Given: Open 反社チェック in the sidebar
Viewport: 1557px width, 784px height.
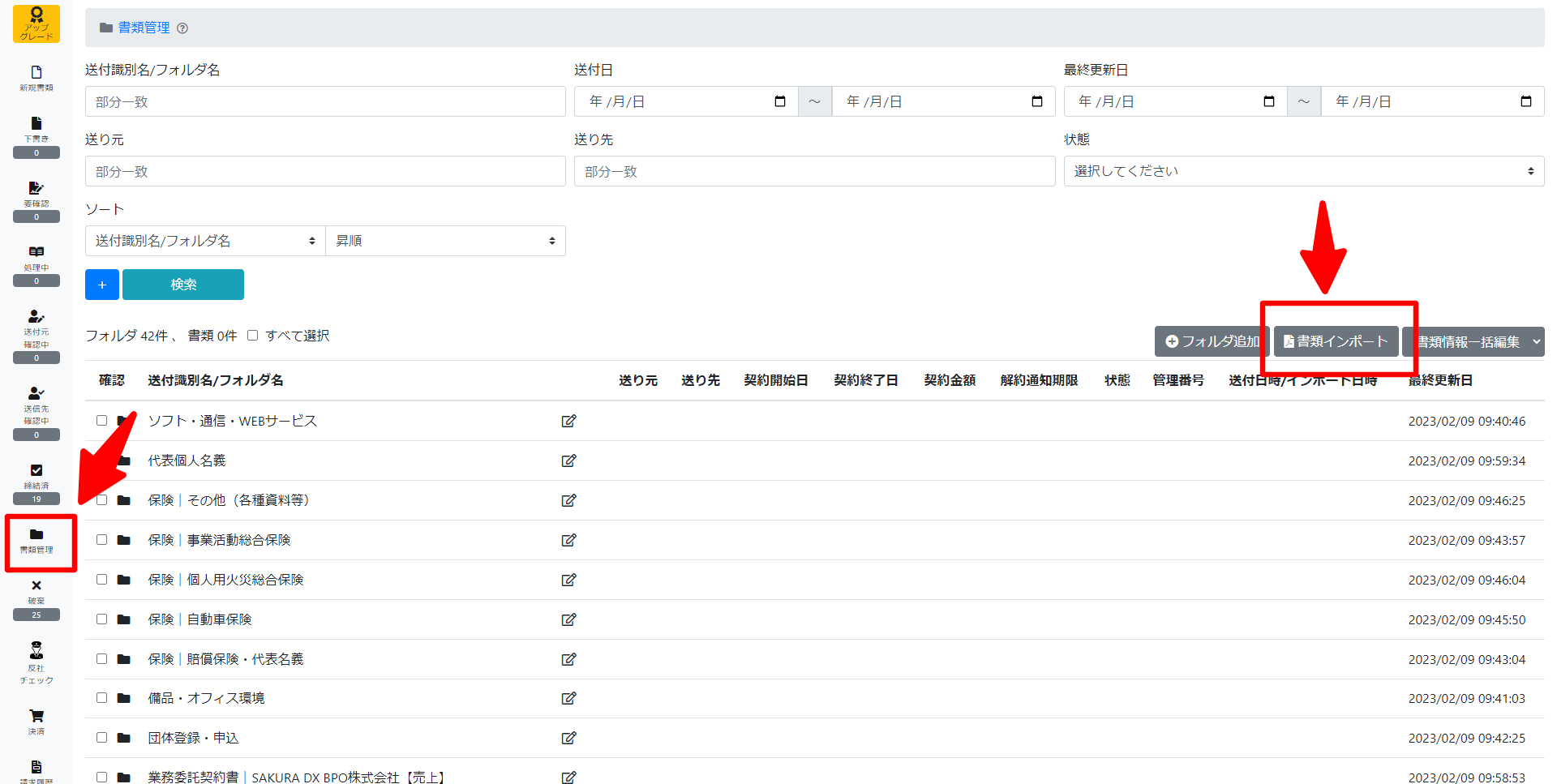Looking at the screenshot, I should [36, 662].
